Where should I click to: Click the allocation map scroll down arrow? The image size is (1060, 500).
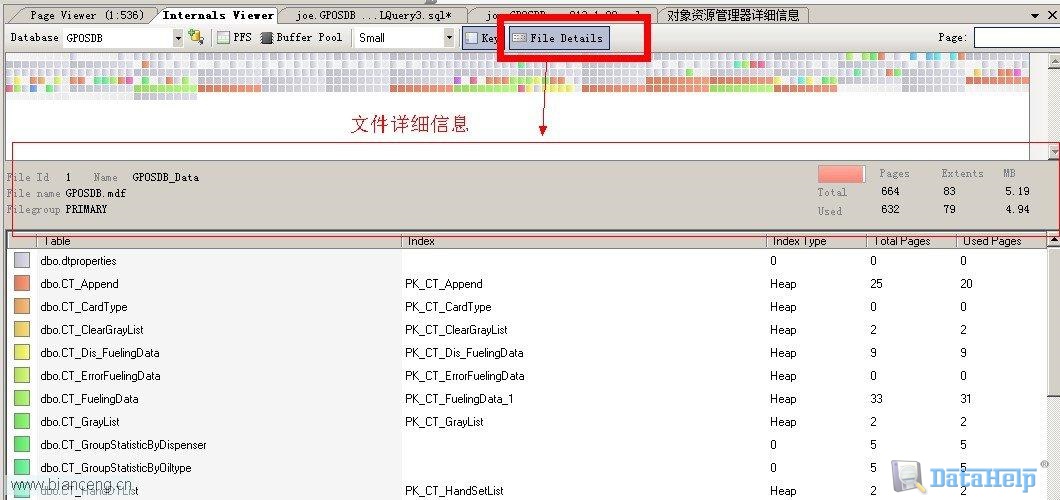pos(1053,152)
